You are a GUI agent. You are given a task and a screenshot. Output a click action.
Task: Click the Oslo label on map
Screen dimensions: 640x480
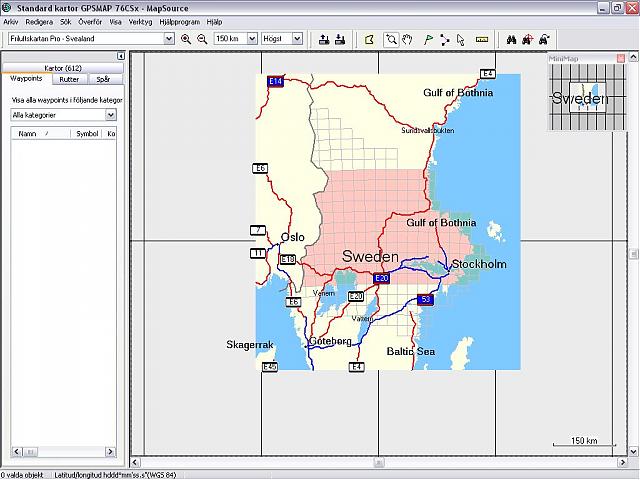pos(293,237)
